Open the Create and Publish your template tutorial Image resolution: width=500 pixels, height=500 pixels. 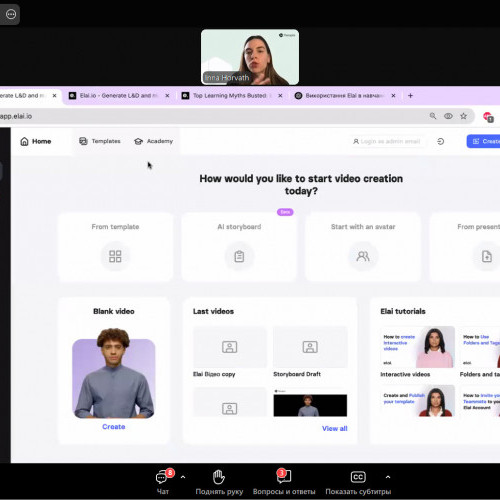click(417, 401)
